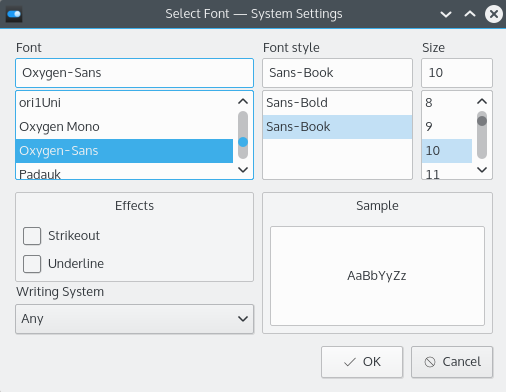This screenshot has width=506, height=392.
Task: Click the Size input field
Action: [457, 73]
